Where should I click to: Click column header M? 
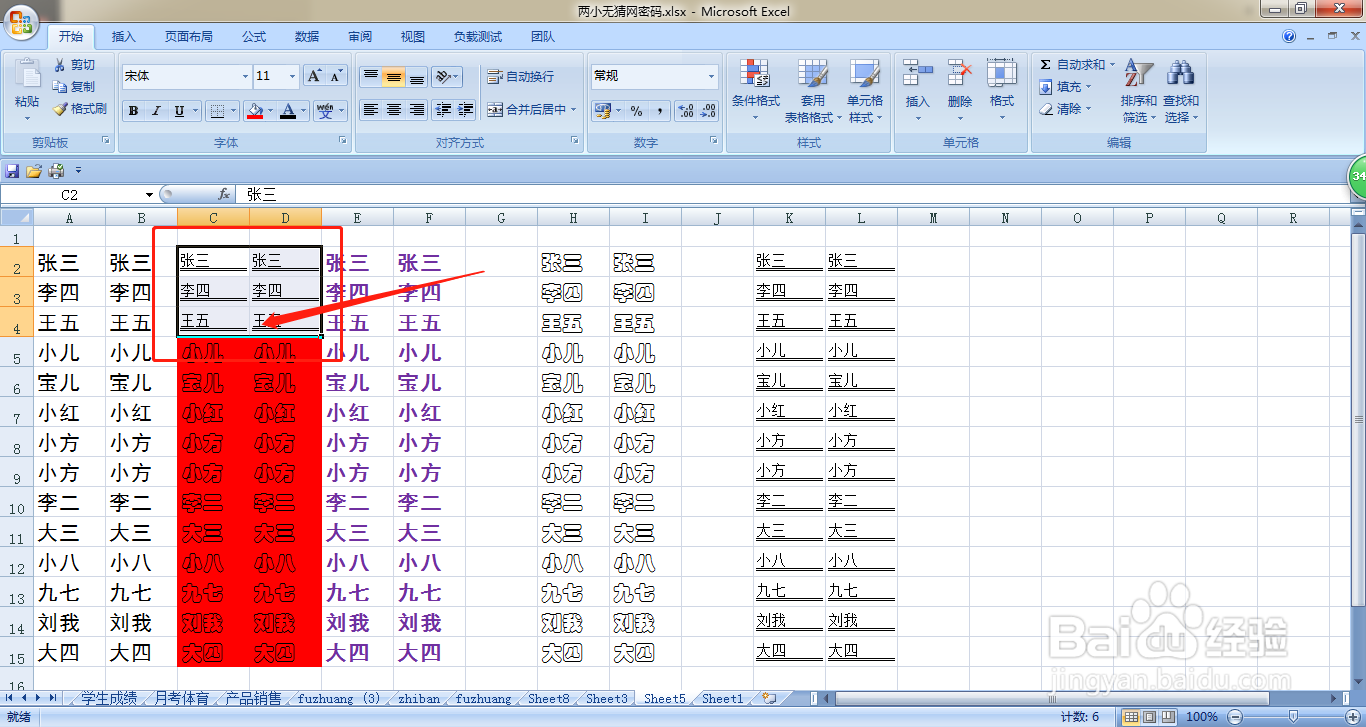933,218
